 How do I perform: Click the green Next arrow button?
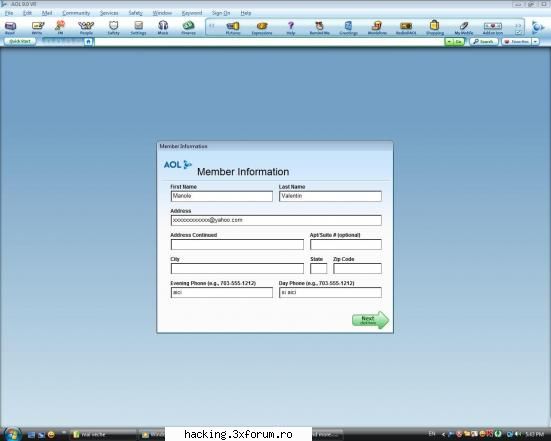click(x=371, y=320)
